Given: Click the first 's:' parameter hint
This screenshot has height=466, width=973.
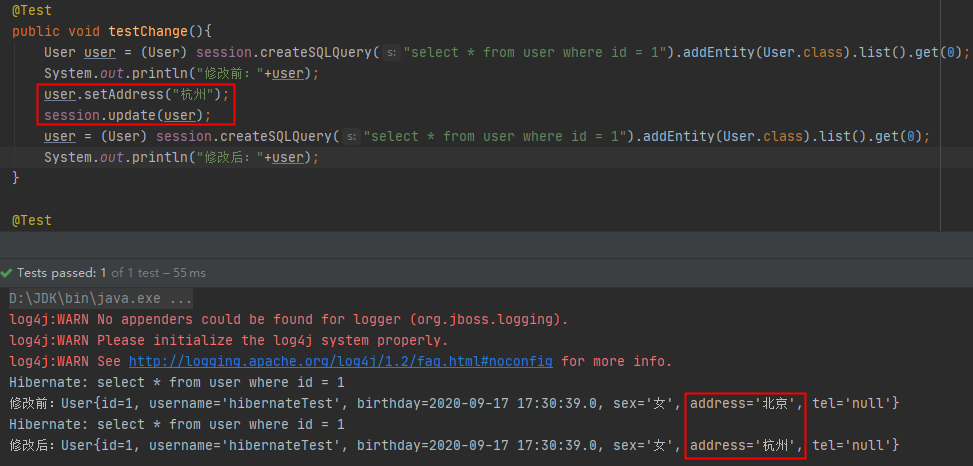Looking at the screenshot, I should [x=391, y=53].
